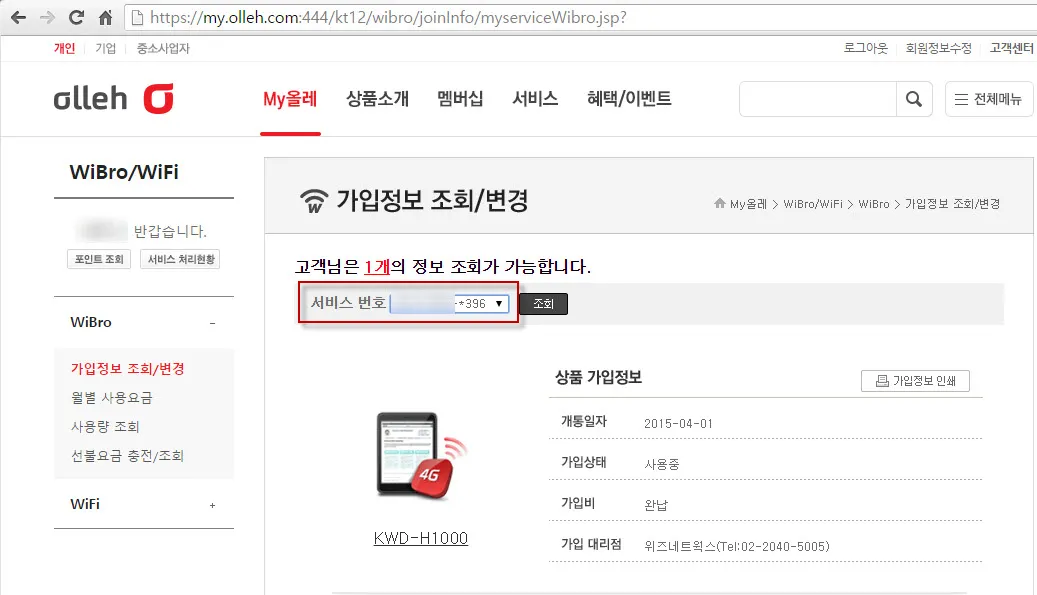
Task: Switch to the 기업 tab
Action: point(106,47)
